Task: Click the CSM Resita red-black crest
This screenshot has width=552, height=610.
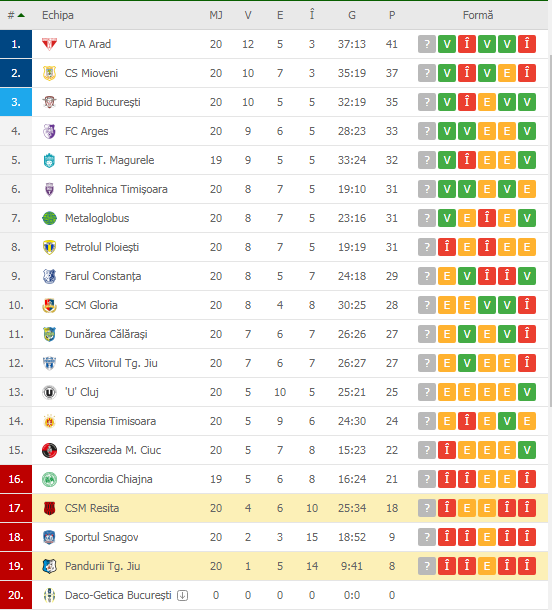Action: 49,508
